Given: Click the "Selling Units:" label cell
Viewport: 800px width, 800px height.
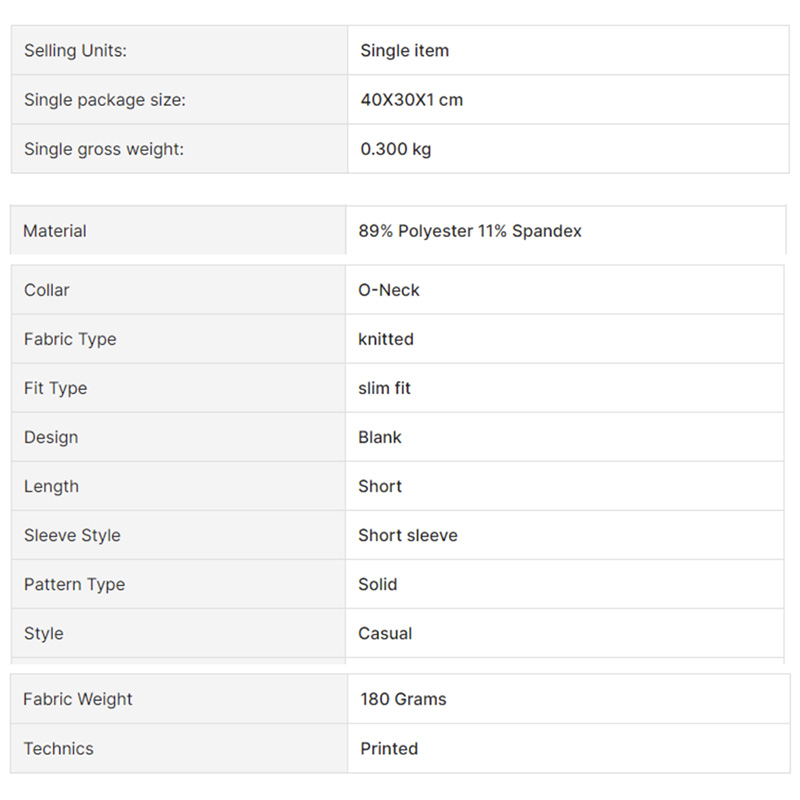Looking at the screenshot, I should pyautogui.click(x=75, y=50).
